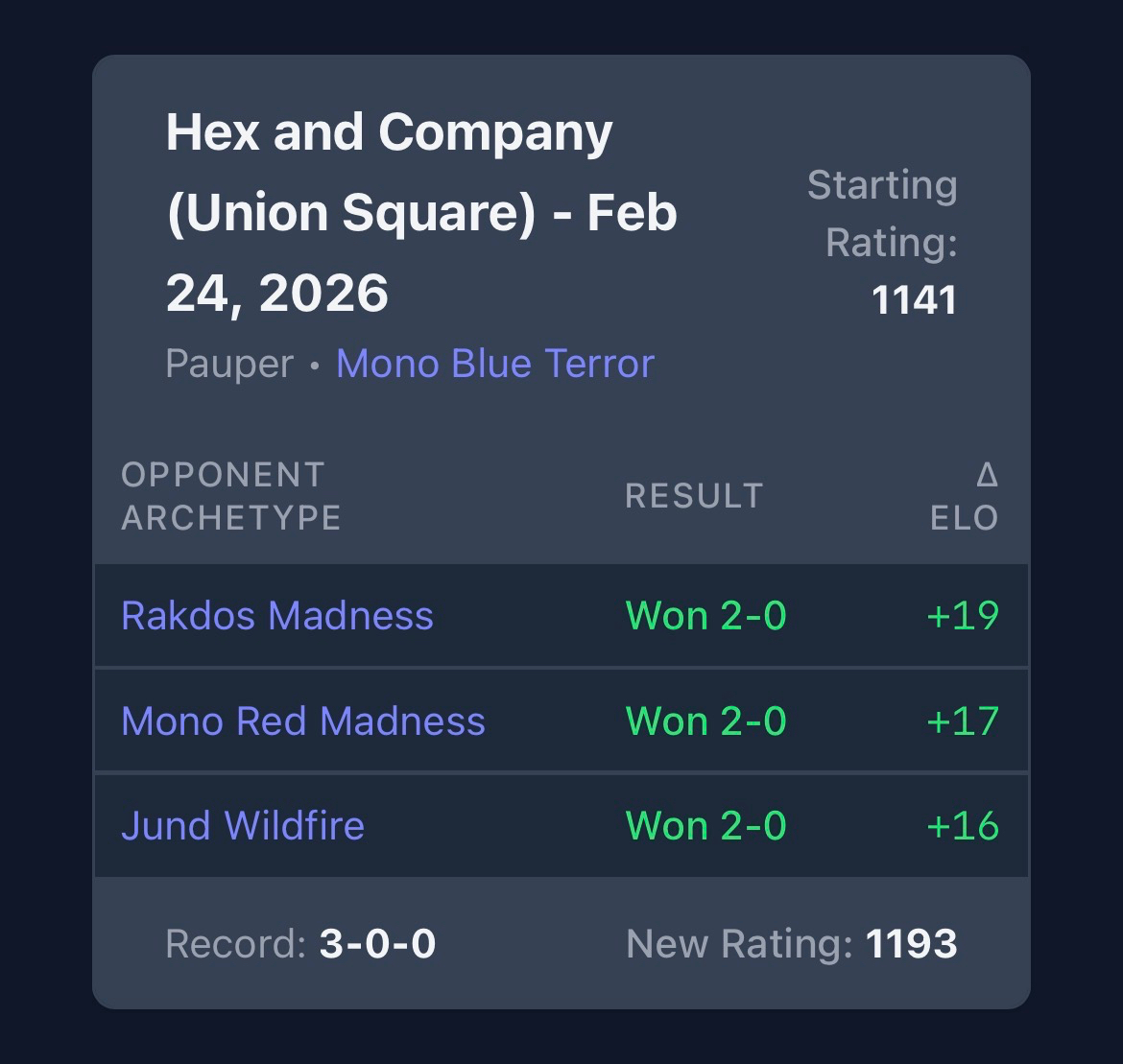Click the Won 2-0 result for Mono Red Madness
Screen dimensions: 1123x1064
coord(706,721)
